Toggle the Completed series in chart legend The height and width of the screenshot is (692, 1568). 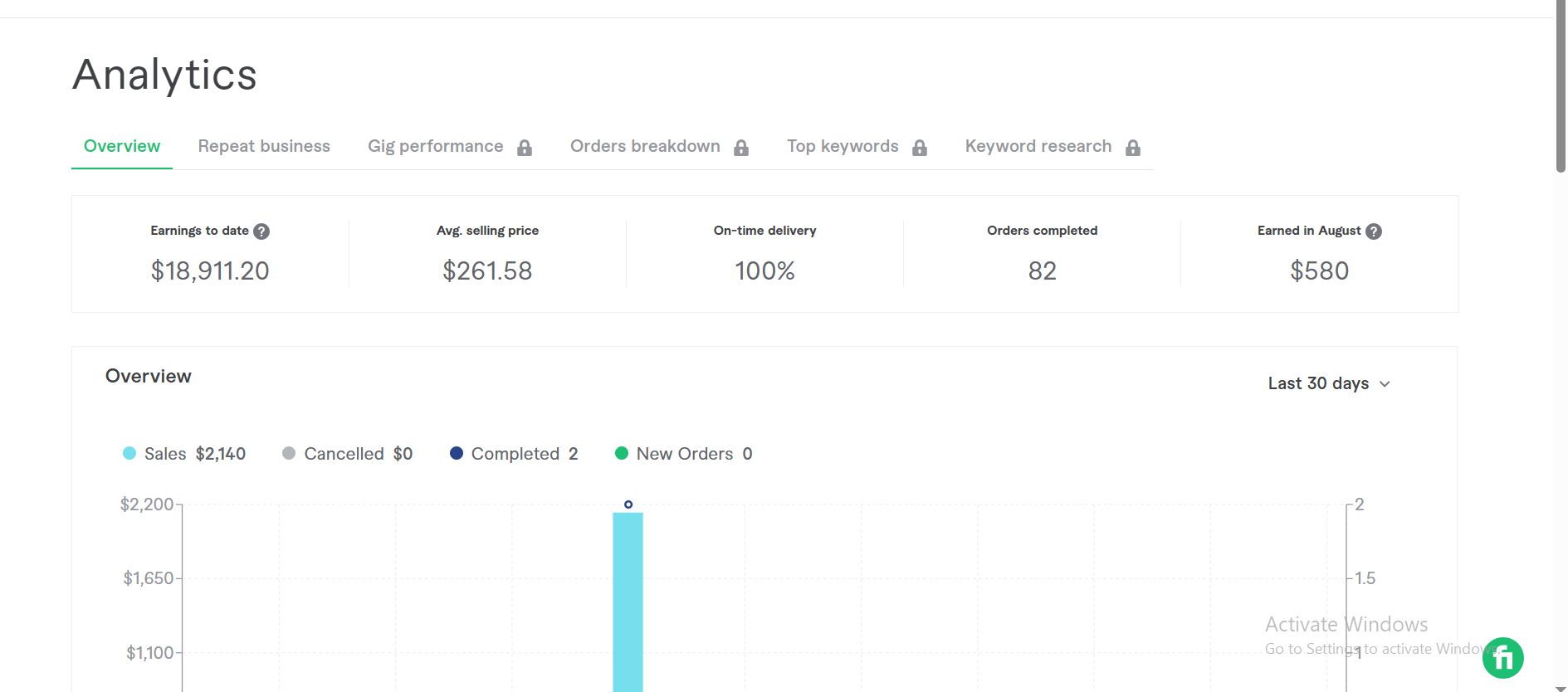click(513, 454)
